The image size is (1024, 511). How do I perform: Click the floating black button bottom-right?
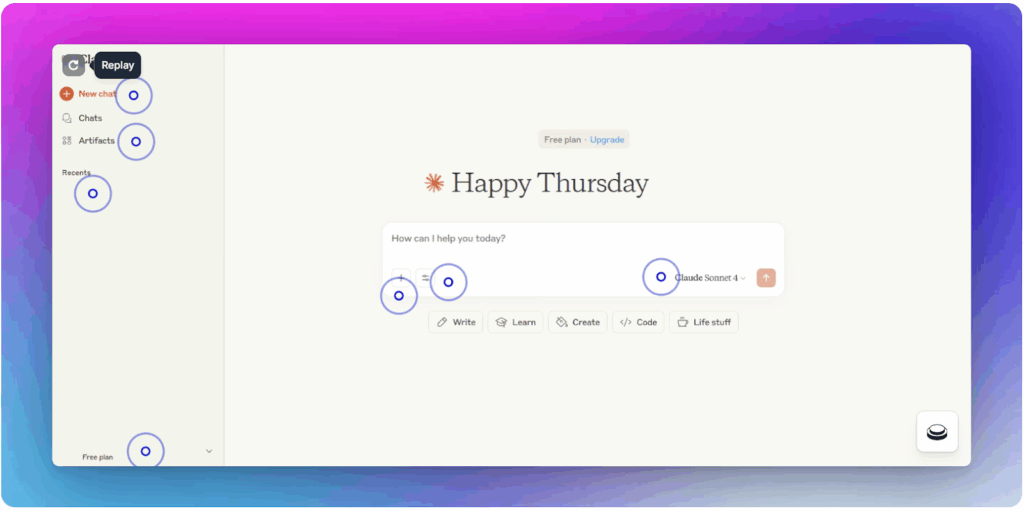click(x=937, y=432)
